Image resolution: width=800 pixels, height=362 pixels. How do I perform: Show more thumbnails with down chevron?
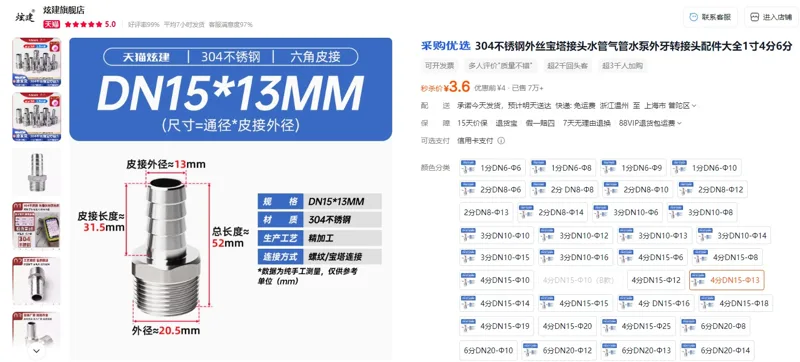[x=36, y=351]
